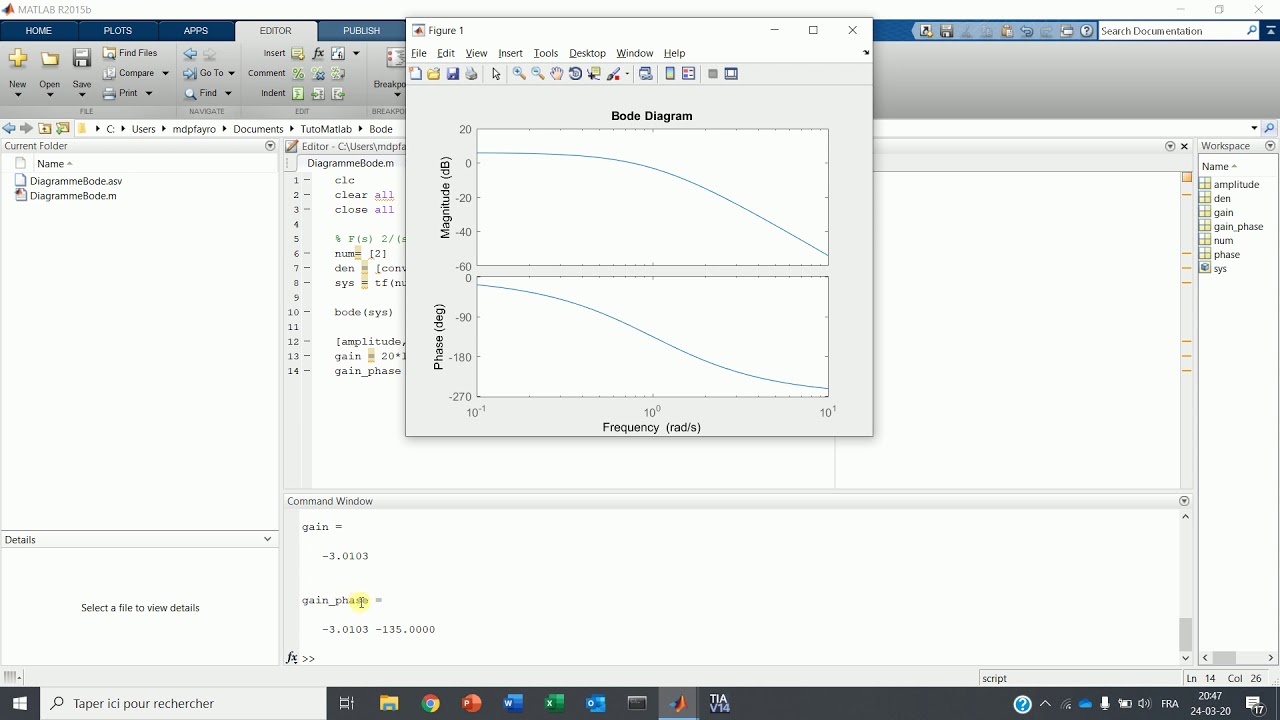
Task: Select amplitude variable in Workspace
Action: coord(1237,185)
